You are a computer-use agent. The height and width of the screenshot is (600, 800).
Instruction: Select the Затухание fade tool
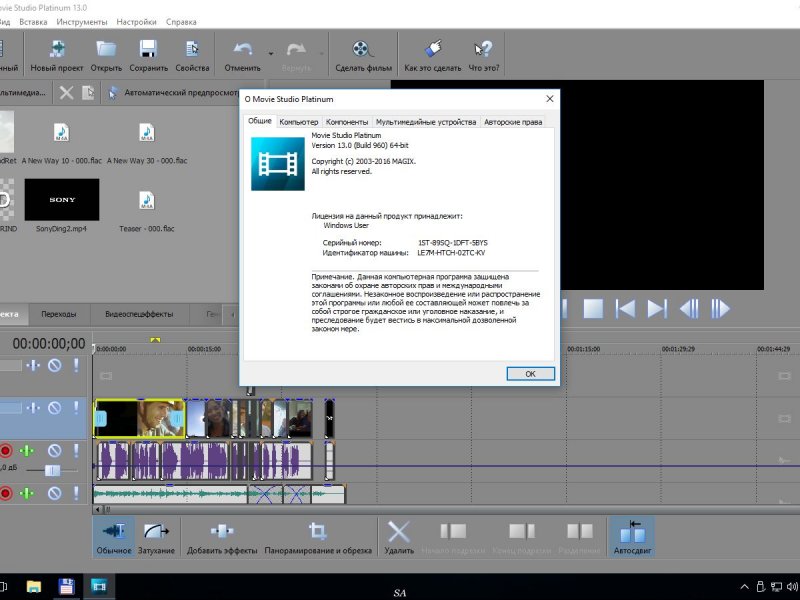pos(156,536)
